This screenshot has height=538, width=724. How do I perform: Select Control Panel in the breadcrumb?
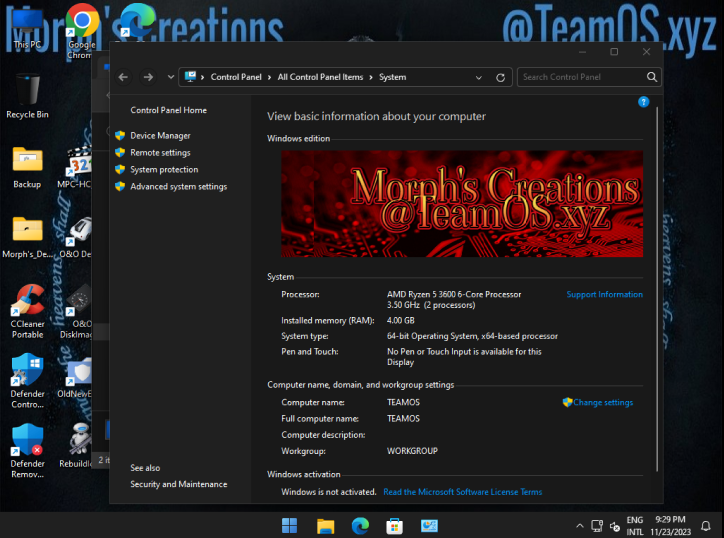click(x=236, y=77)
